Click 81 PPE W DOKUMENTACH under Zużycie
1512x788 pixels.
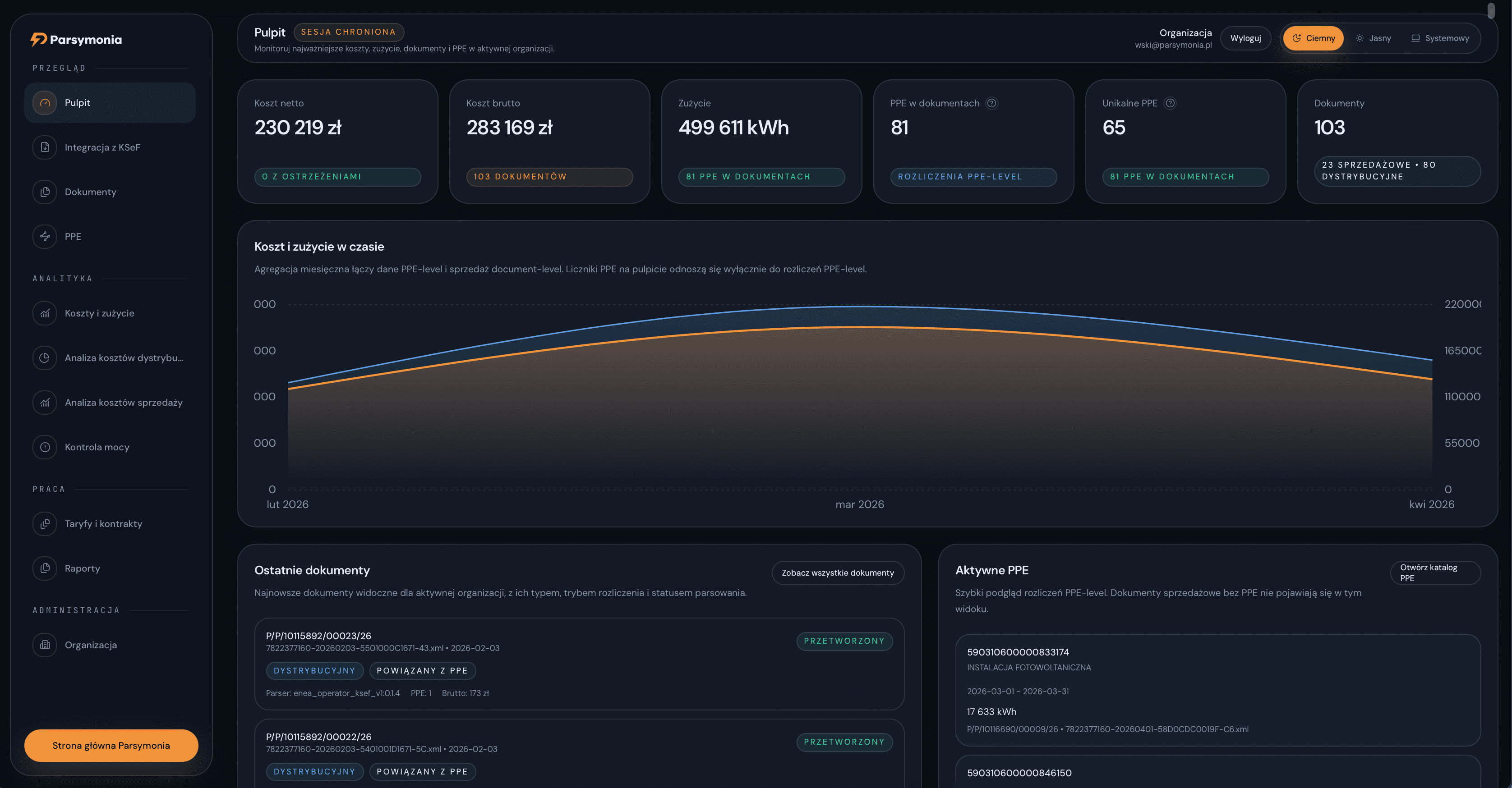(x=761, y=177)
